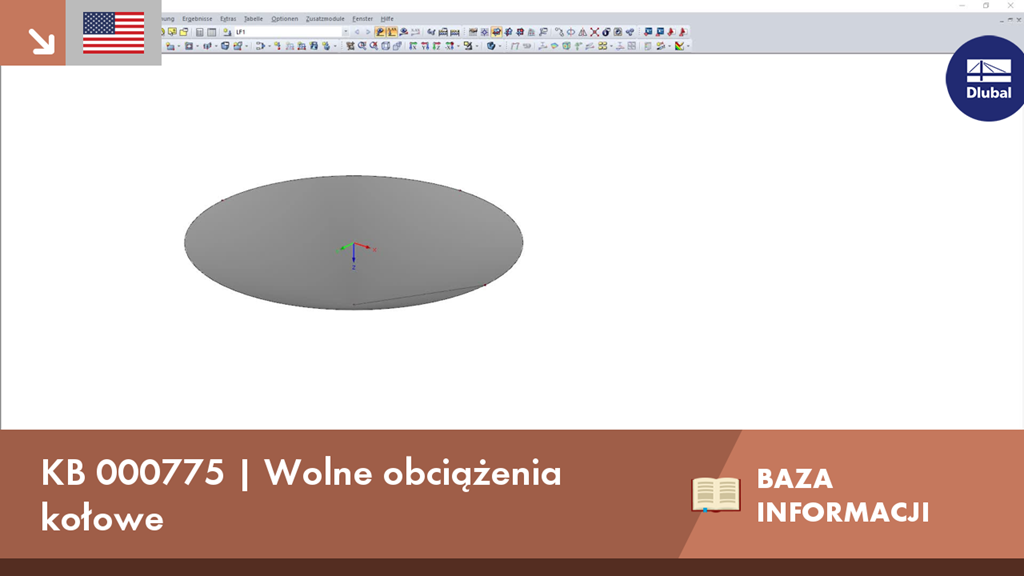
Task: Toggle the faded result-values icon after show-results
Action: [x=416, y=32]
